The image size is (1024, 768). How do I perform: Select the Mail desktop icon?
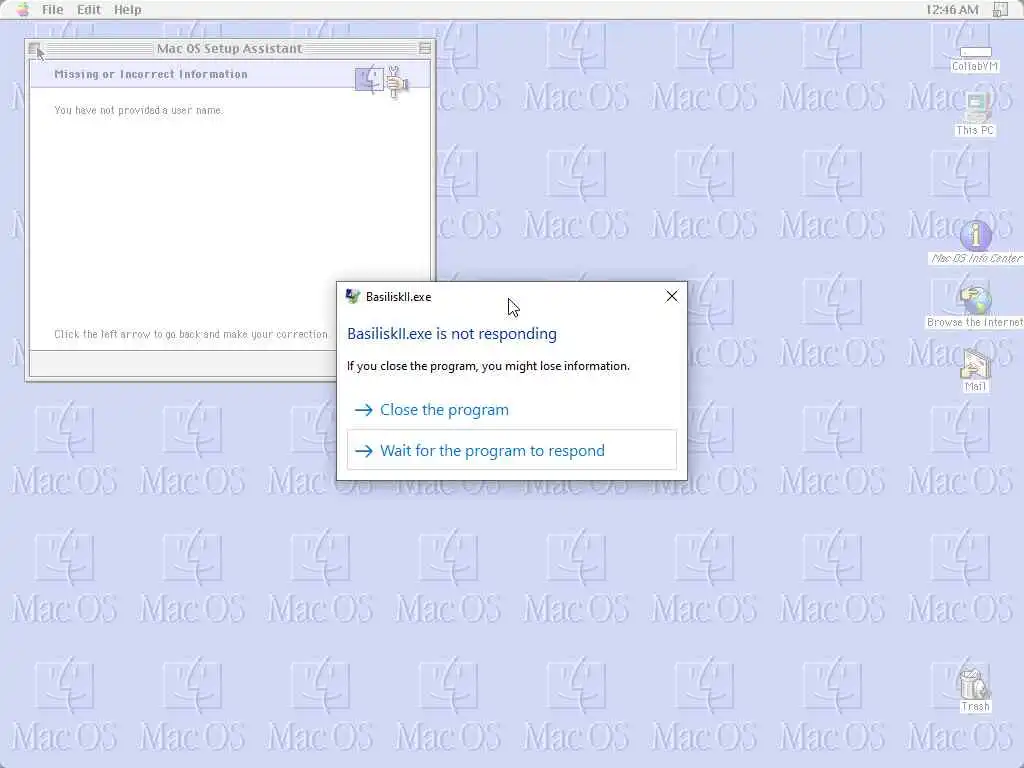click(x=975, y=370)
